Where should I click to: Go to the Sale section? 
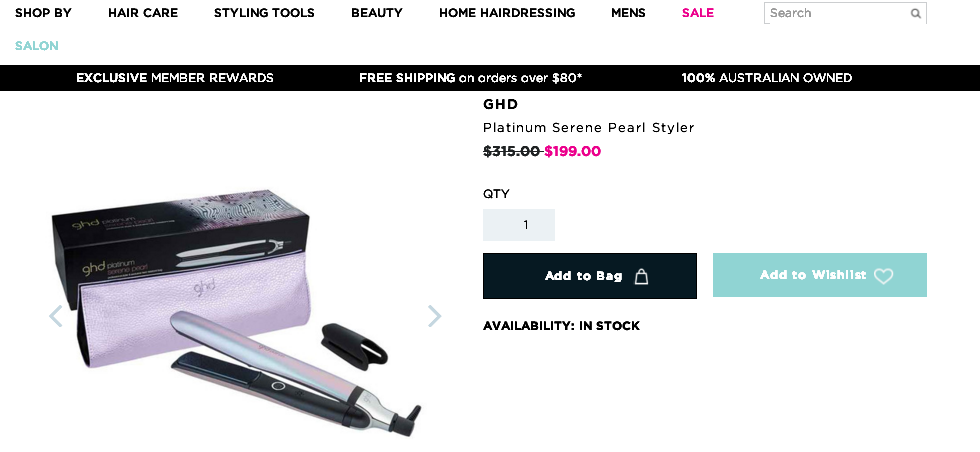click(x=698, y=13)
